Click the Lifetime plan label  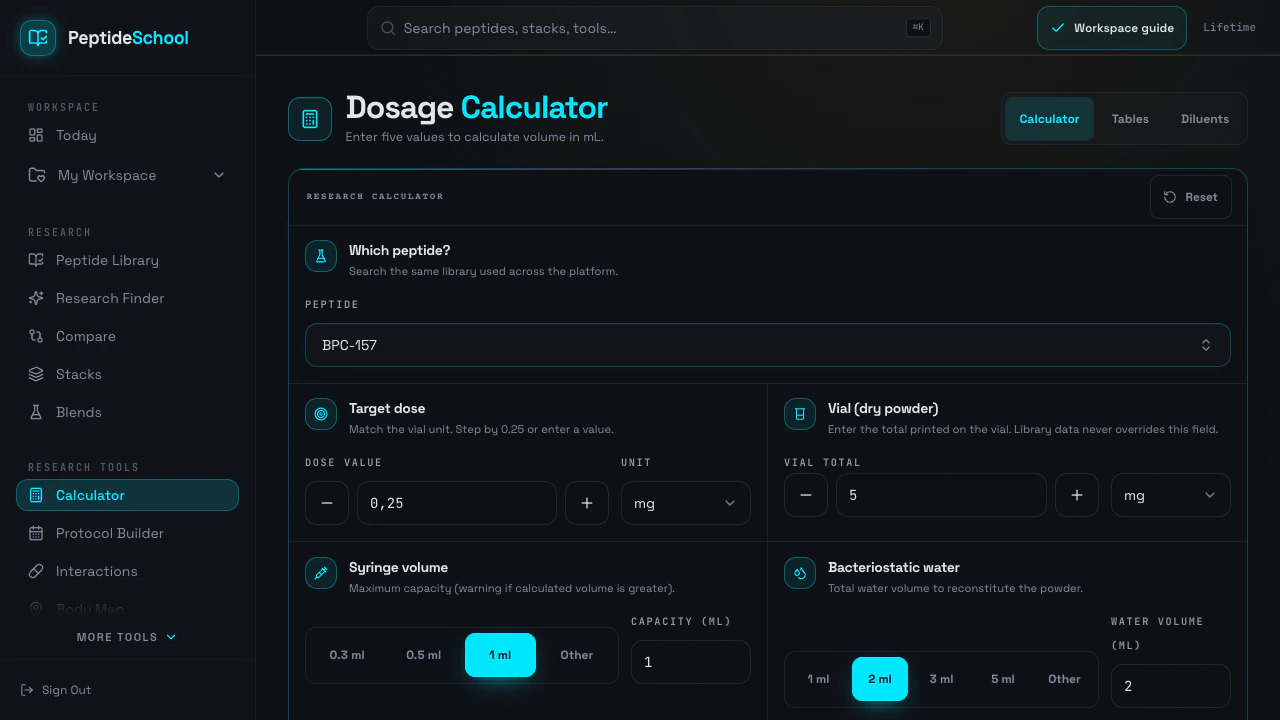1229,28
